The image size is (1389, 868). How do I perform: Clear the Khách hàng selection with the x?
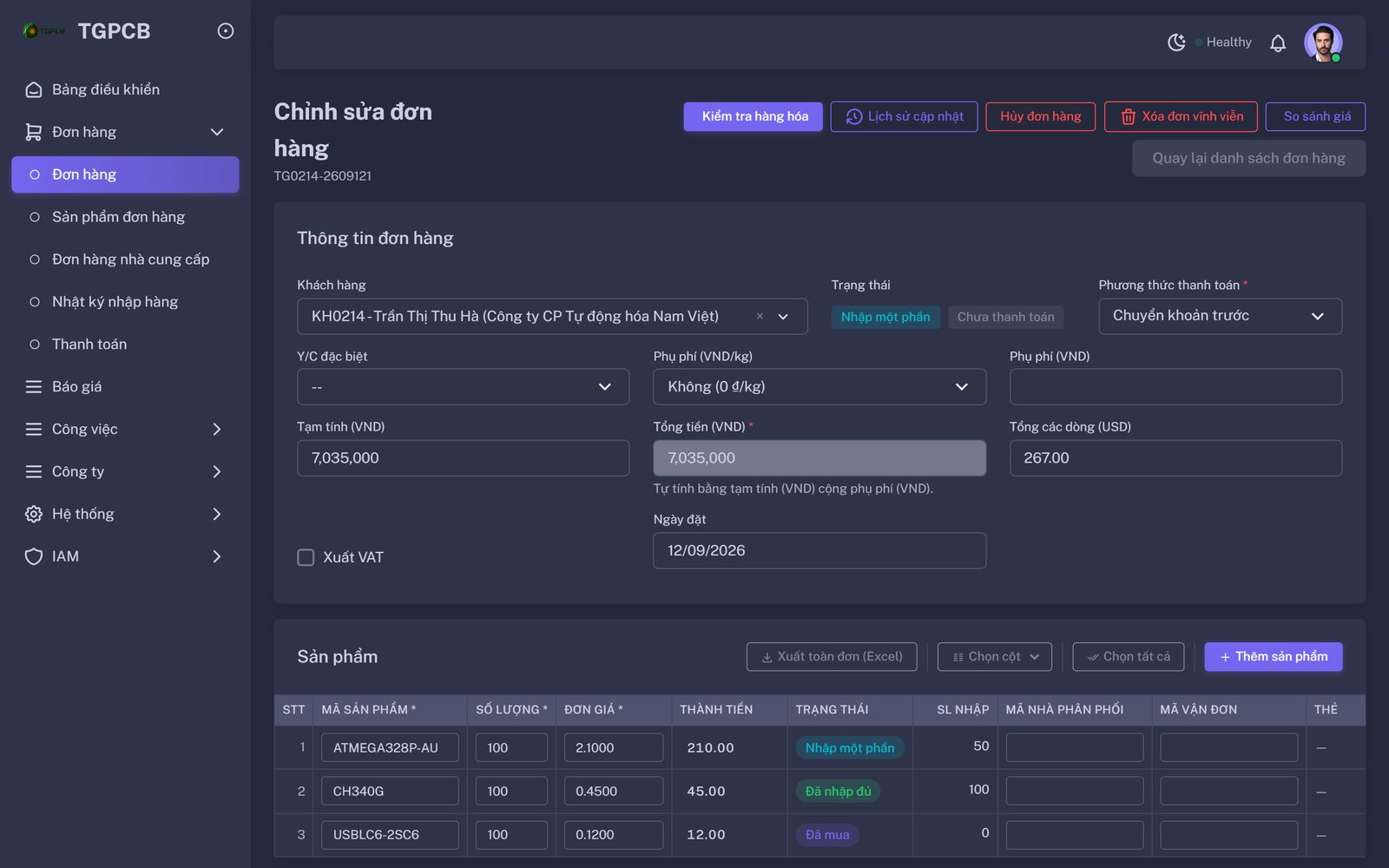(760, 316)
